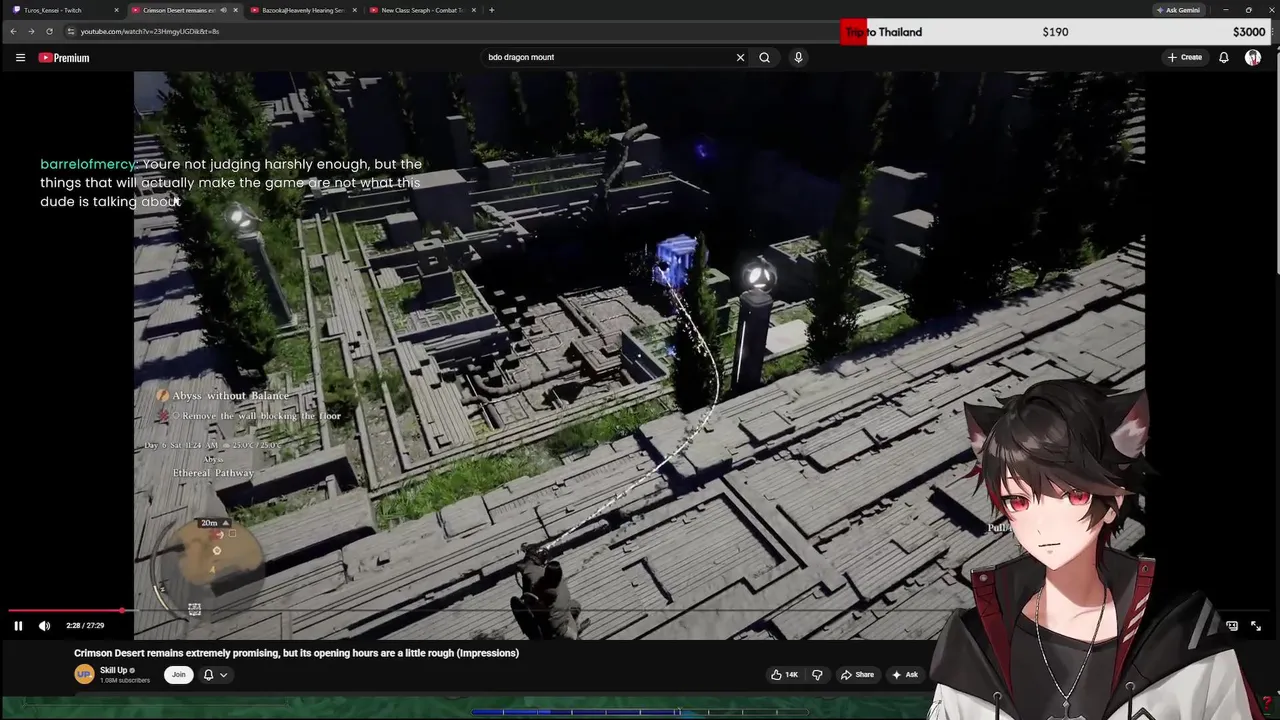Image resolution: width=1280 pixels, height=720 pixels.
Task: Open the browser three-dot menu
Action: pyautogui.click(x=1271, y=31)
